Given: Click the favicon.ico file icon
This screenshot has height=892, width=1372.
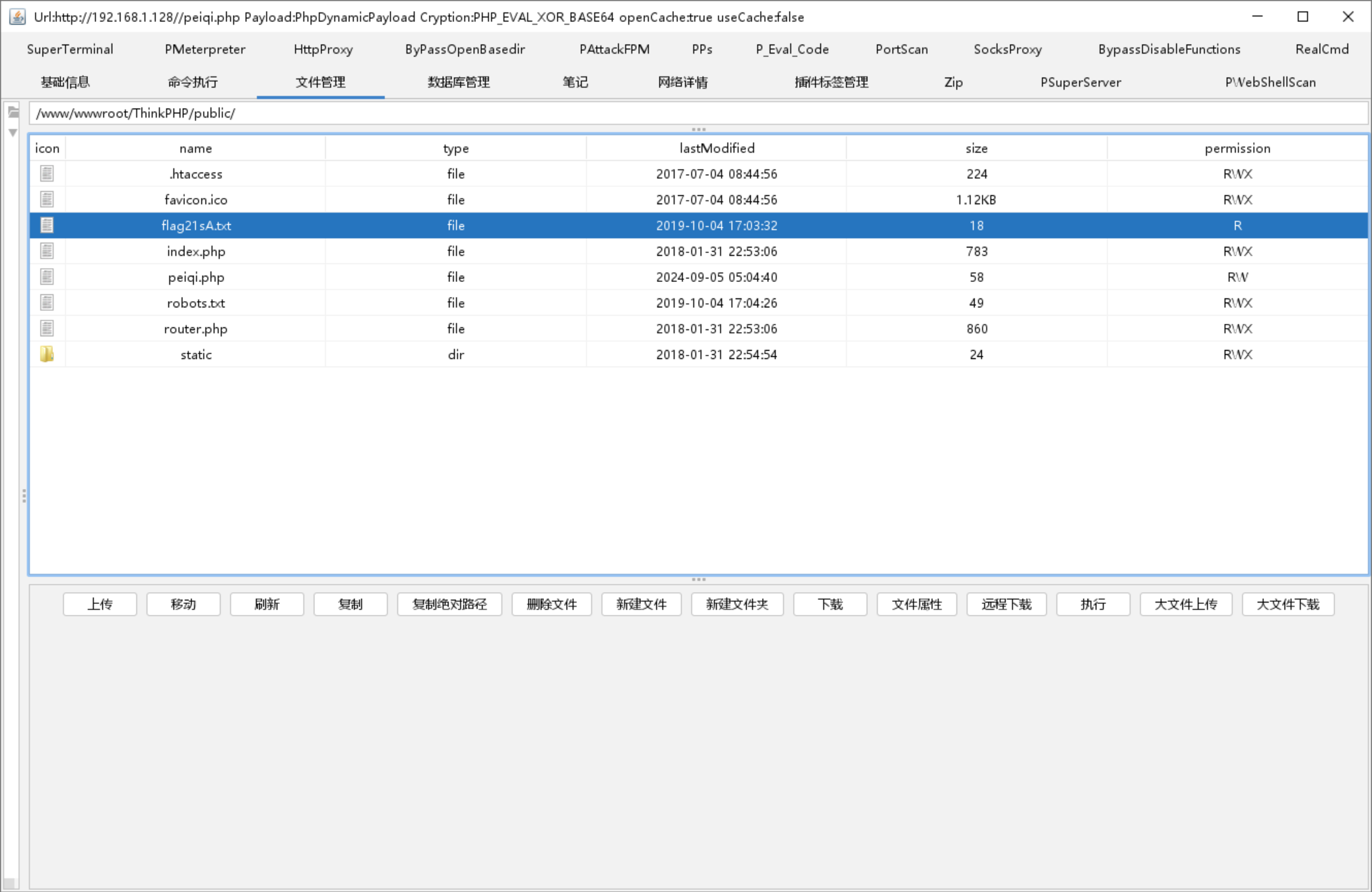Looking at the screenshot, I should pyautogui.click(x=47, y=199).
